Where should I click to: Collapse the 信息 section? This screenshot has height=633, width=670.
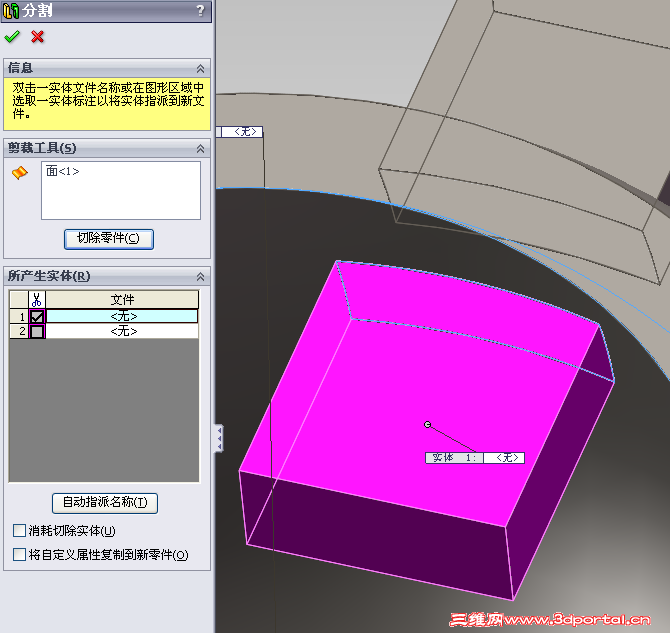point(200,68)
